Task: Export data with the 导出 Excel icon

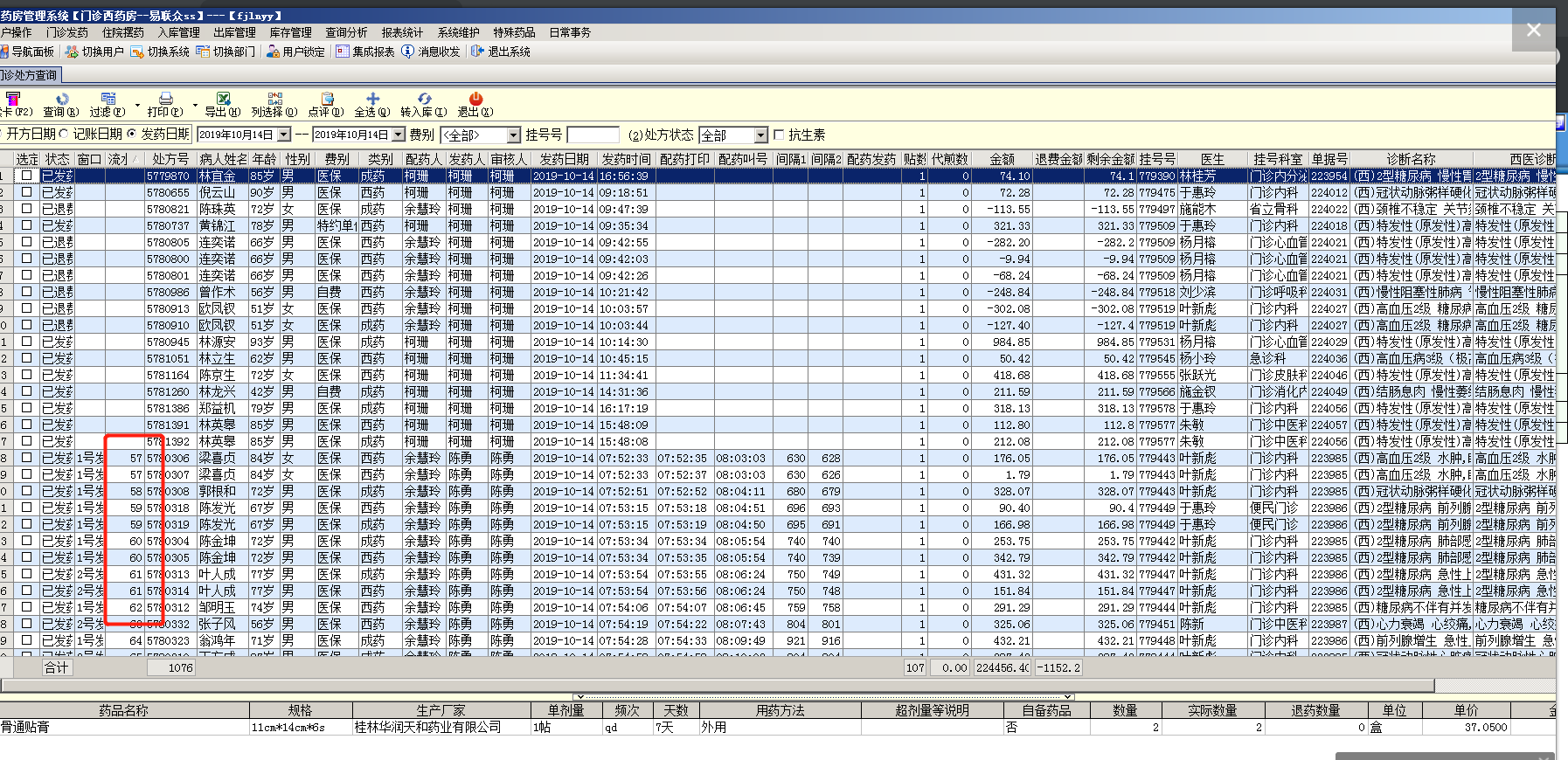Action: click(x=223, y=100)
